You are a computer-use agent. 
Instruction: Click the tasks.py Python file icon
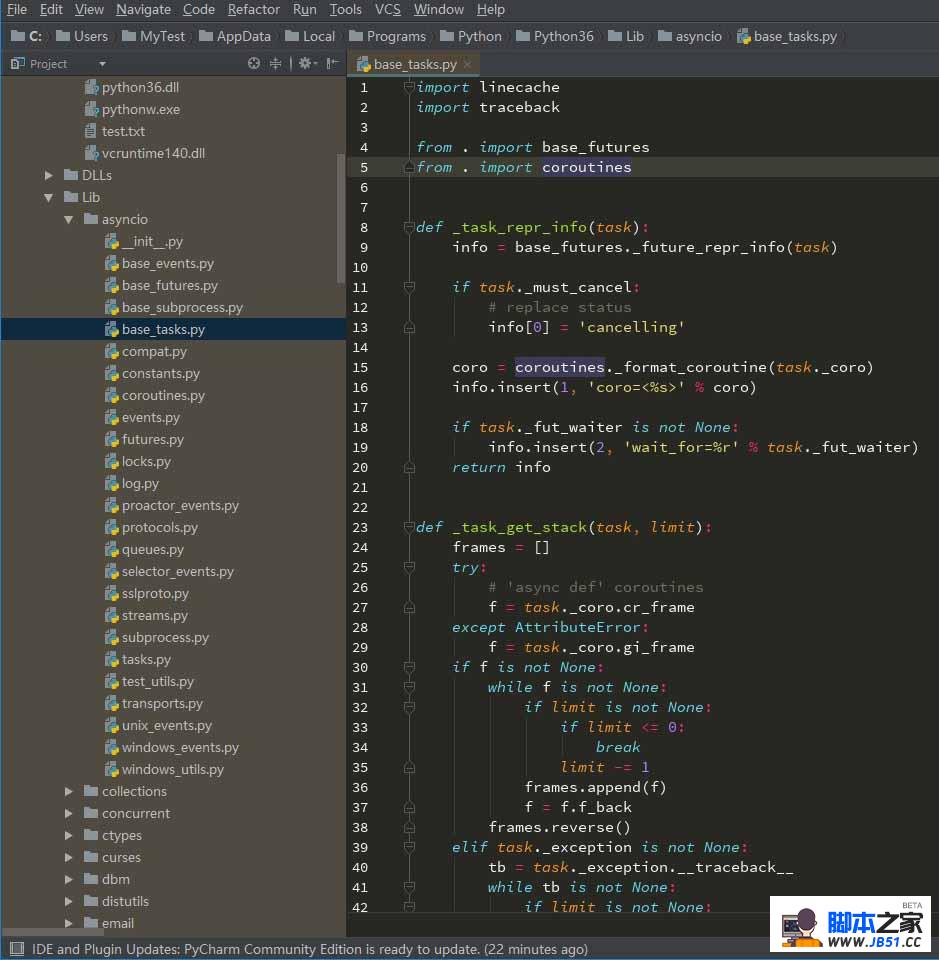(x=111, y=659)
